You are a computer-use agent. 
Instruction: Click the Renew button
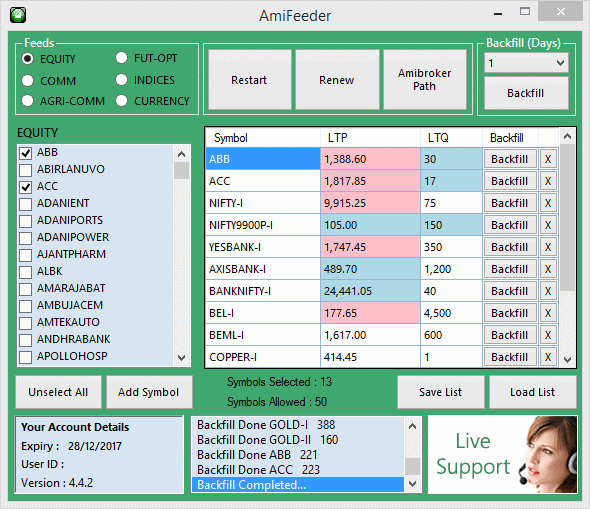(x=337, y=80)
